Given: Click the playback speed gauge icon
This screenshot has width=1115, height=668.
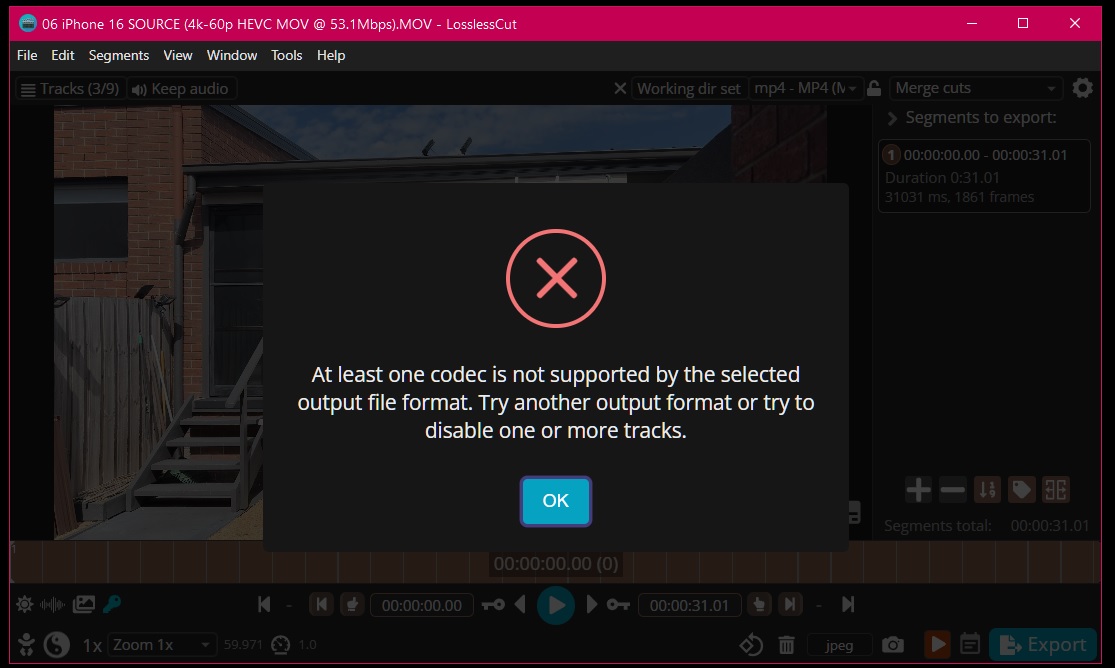Looking at the screenshot, I should (x=281, y=645).
